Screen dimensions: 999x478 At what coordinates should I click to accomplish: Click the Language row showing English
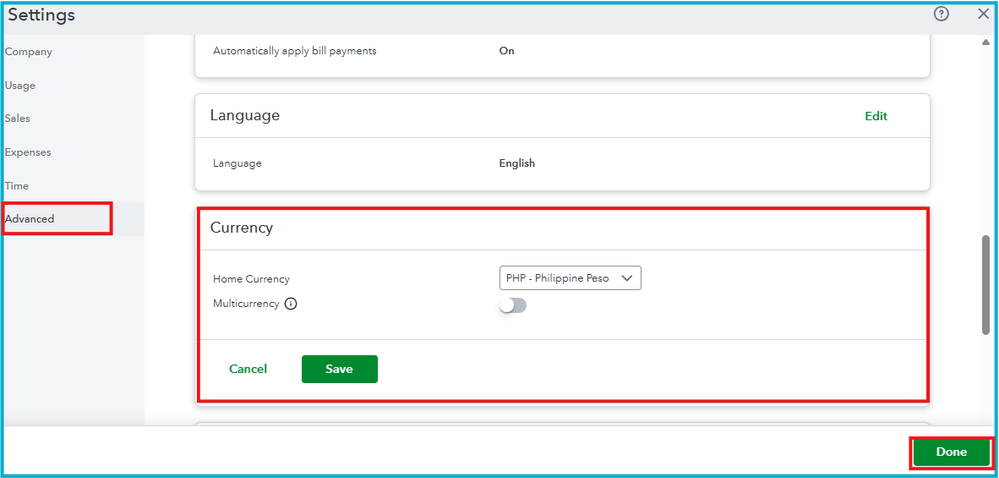pyautogui.click(x=516, y=163)
